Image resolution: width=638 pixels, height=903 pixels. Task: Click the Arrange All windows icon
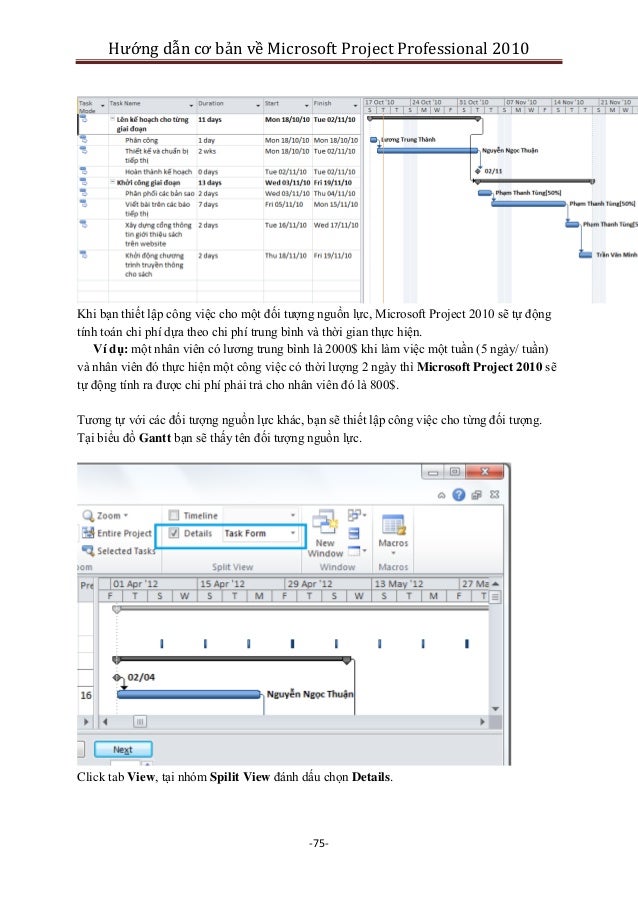pos(354,533)
